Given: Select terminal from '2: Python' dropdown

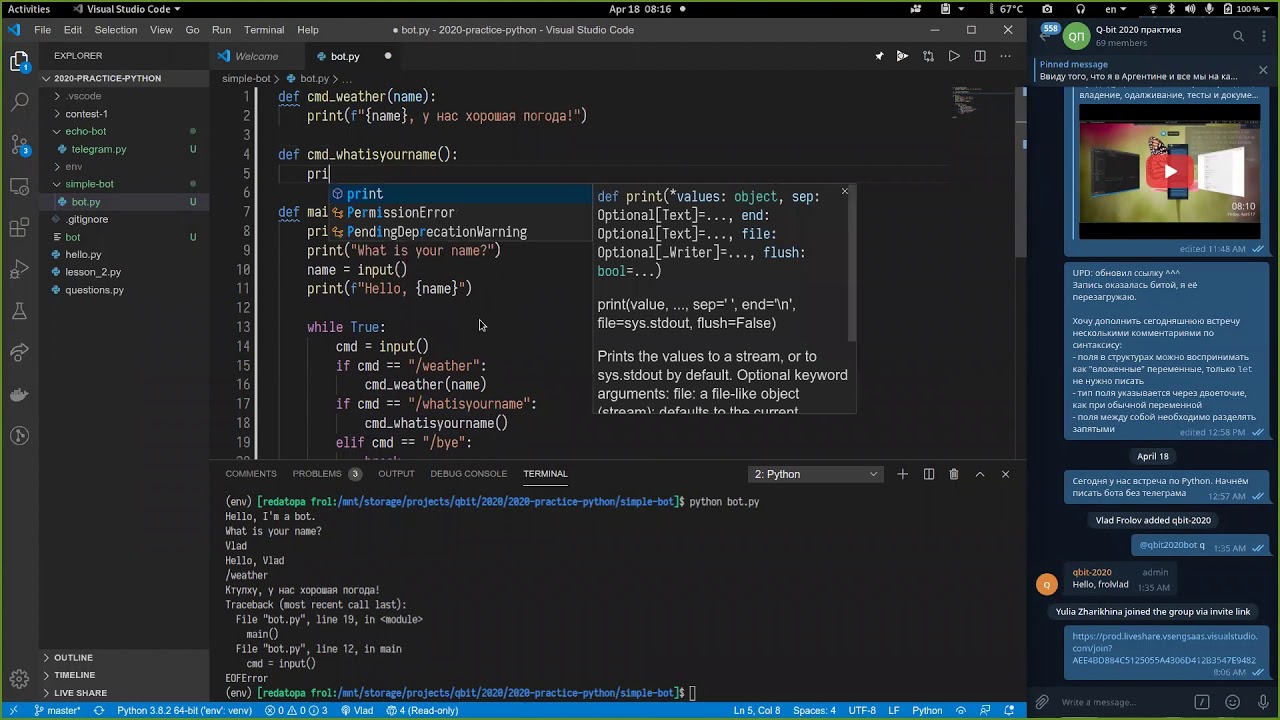Looking at the screenshot, I should pyautogui.click(x=815, y=474).
